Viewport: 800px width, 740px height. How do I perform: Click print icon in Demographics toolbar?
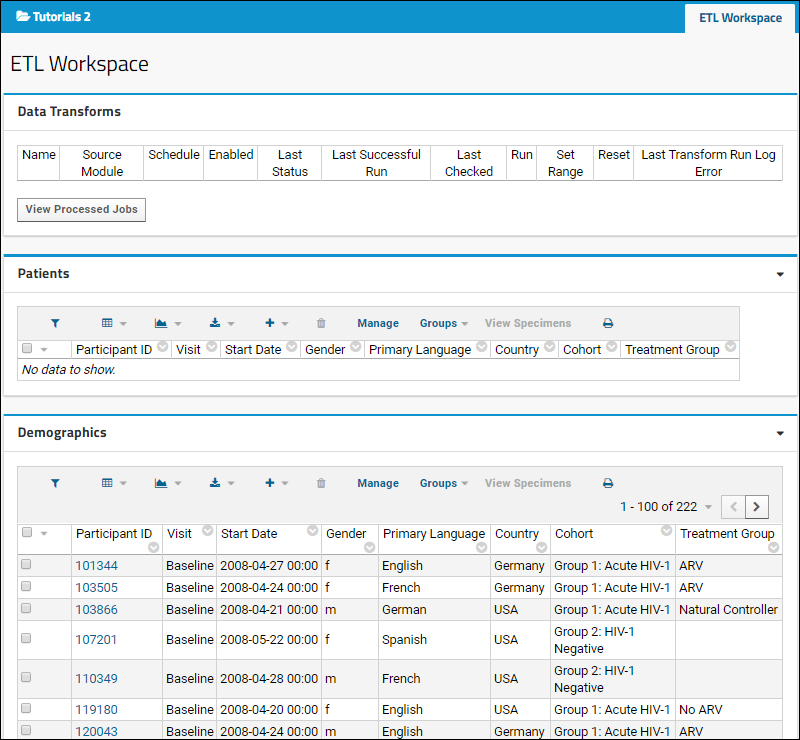pyautogui.click(x=608, y=483)
